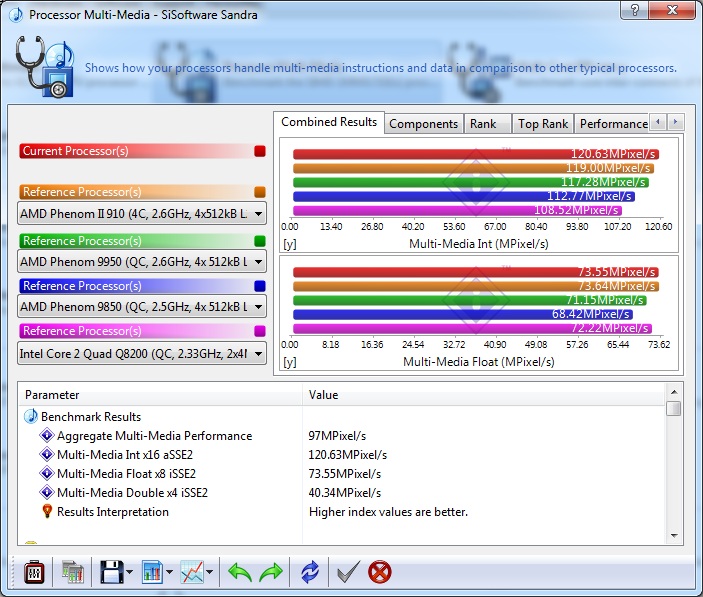Go forward with the green right arrow
The image size is (703, 597).
(x=271, y=572)
